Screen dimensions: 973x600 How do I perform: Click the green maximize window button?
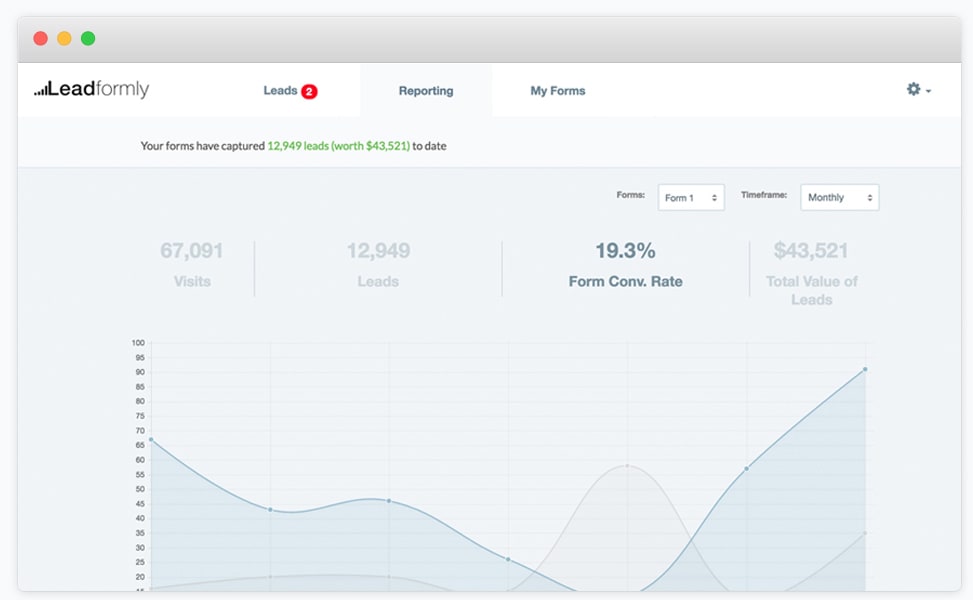(88, 38)
